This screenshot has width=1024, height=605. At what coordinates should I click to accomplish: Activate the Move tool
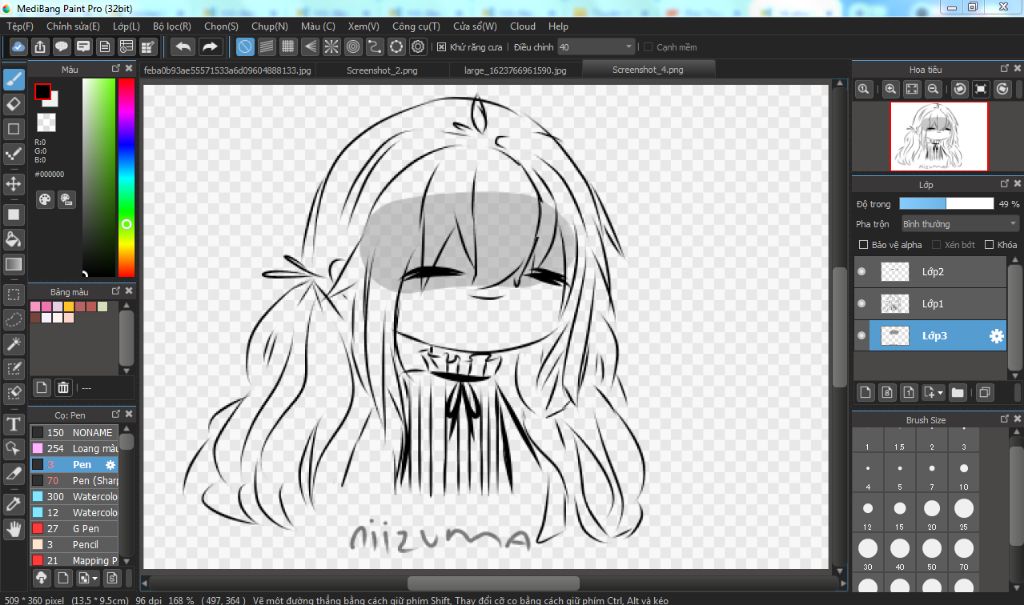(14, 184)
